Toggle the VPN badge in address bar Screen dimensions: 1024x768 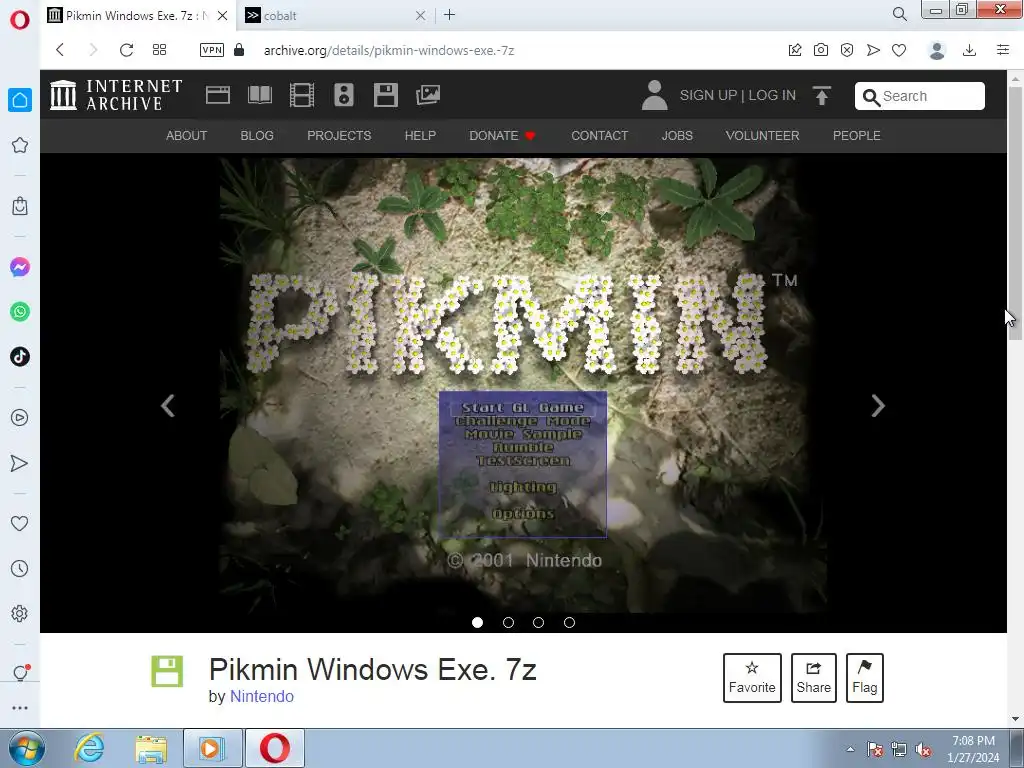tap(212, 50)
